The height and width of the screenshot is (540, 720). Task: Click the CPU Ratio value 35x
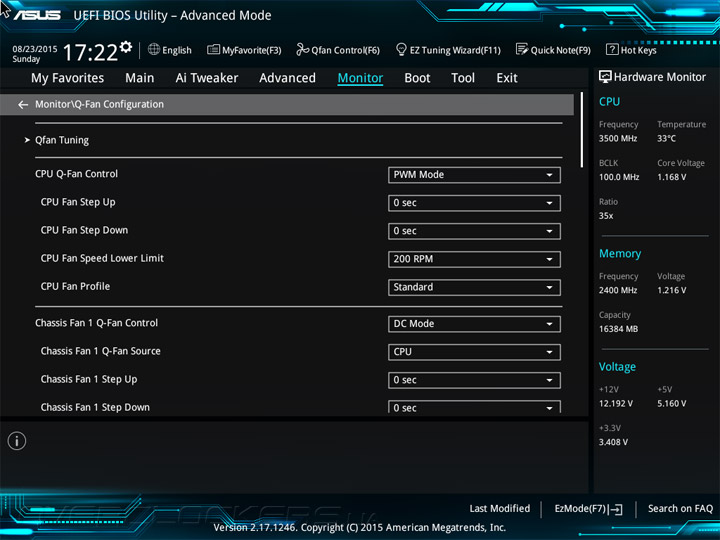606,215
